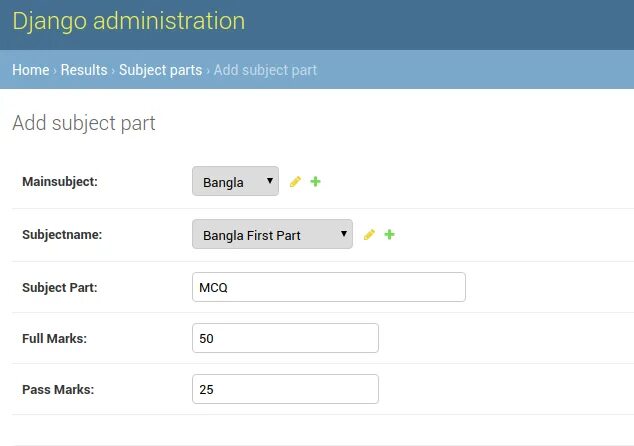Image resolution: width=634 pixels, height=446 pixels.
Task: Open the Mainsubject dropdown showing Bangla
Action: (x=235, y=181)
